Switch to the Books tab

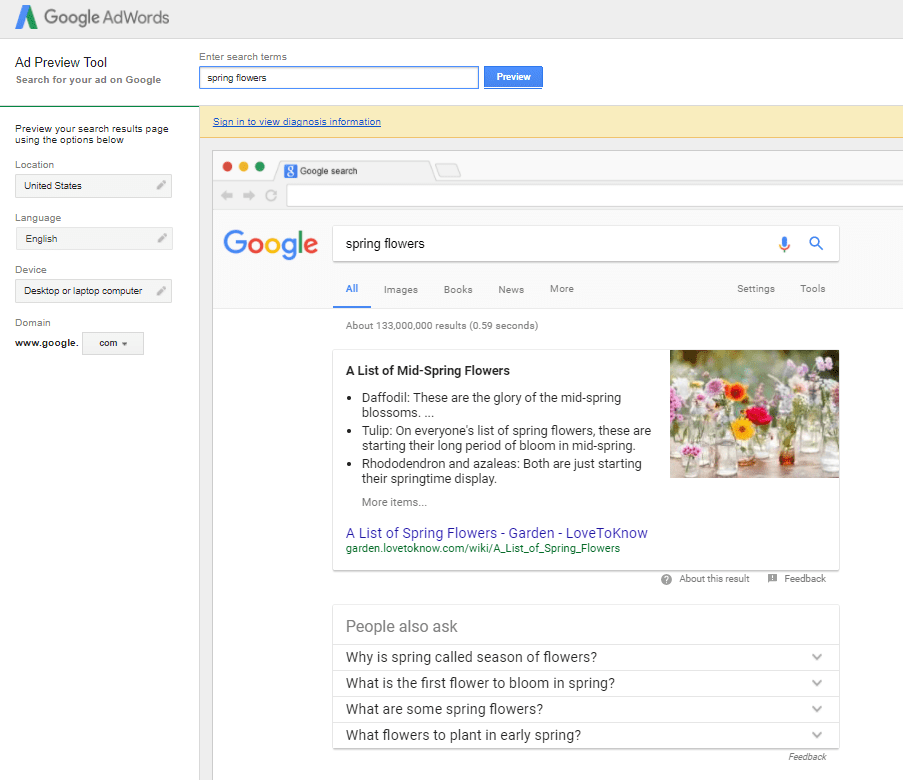point(458,289)
